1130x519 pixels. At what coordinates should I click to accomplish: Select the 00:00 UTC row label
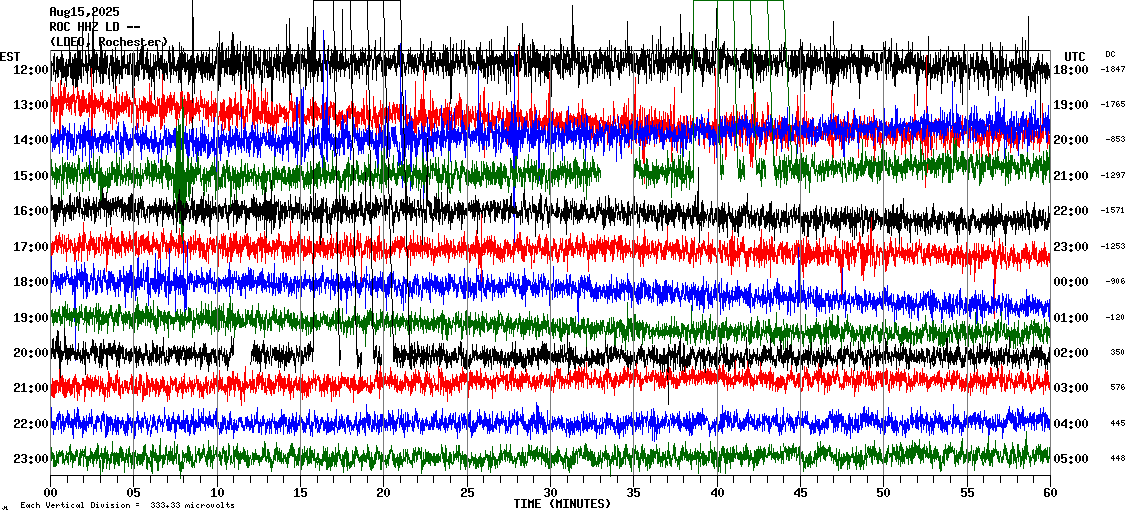1072,282
